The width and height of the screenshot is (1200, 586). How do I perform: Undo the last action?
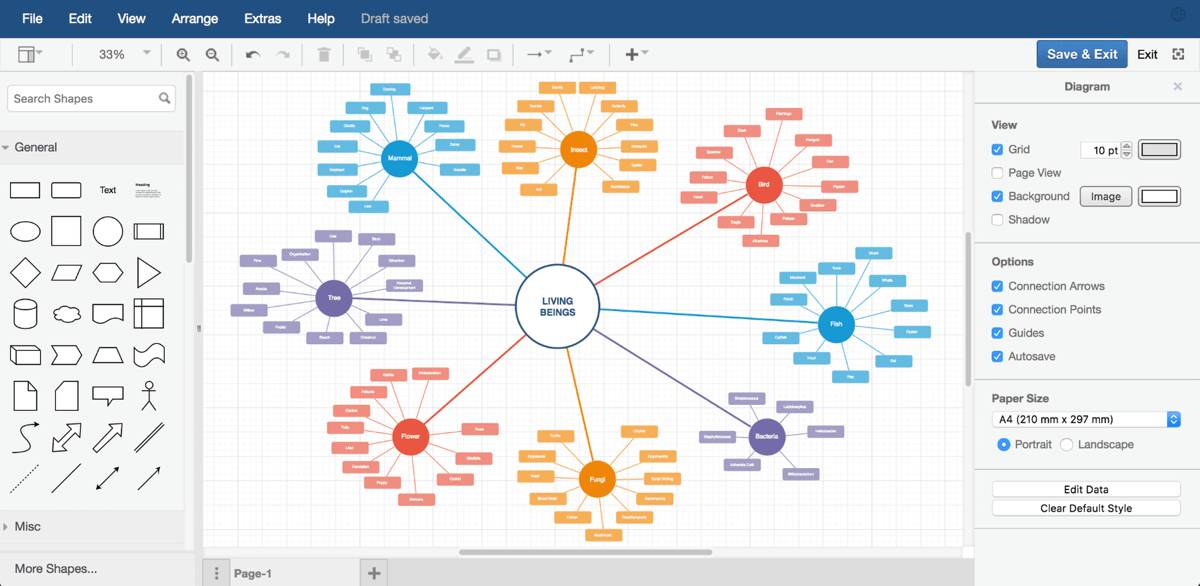[x=253, y=55]
